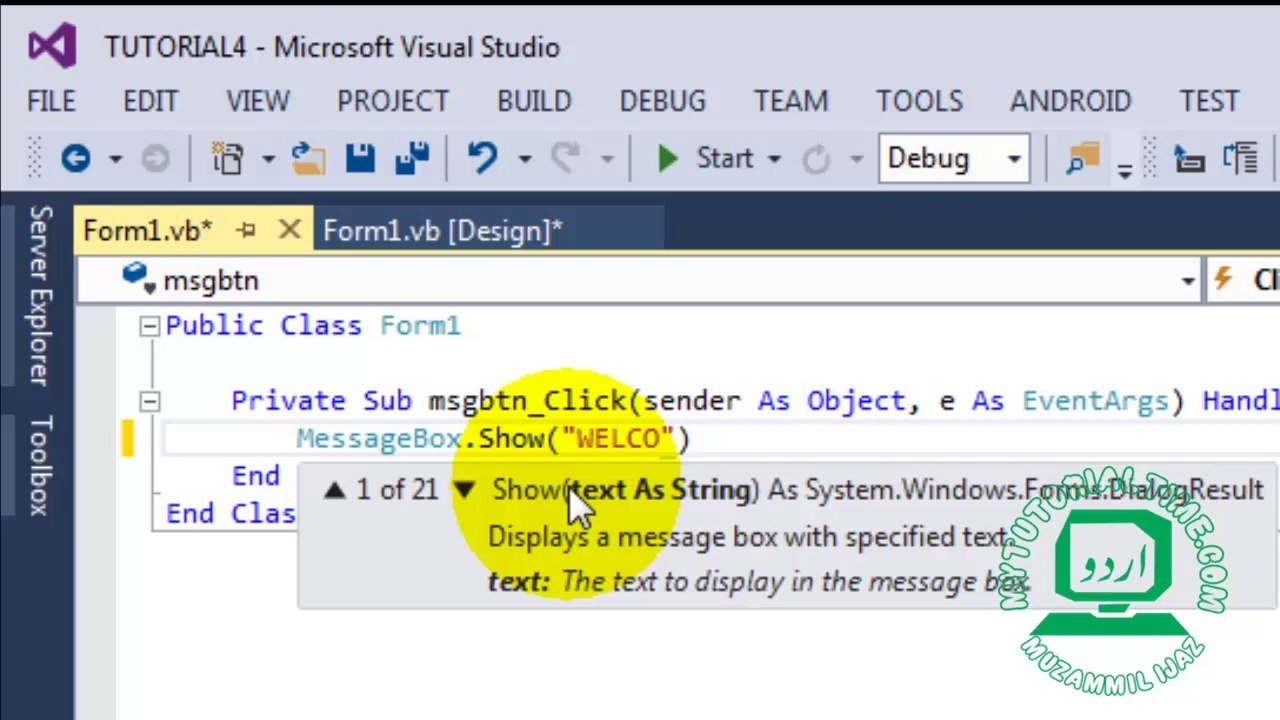Click the greyed-out Redo arrow icon
Screen dimensions: 1280x720
tap(566, 159)
